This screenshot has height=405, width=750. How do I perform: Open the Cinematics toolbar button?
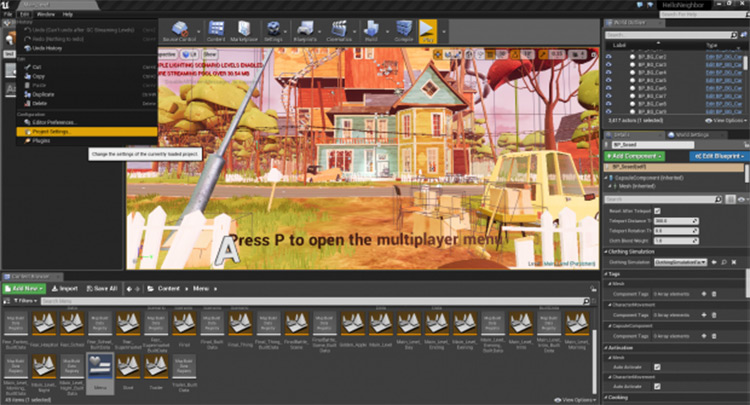click(x=339, y=32)
